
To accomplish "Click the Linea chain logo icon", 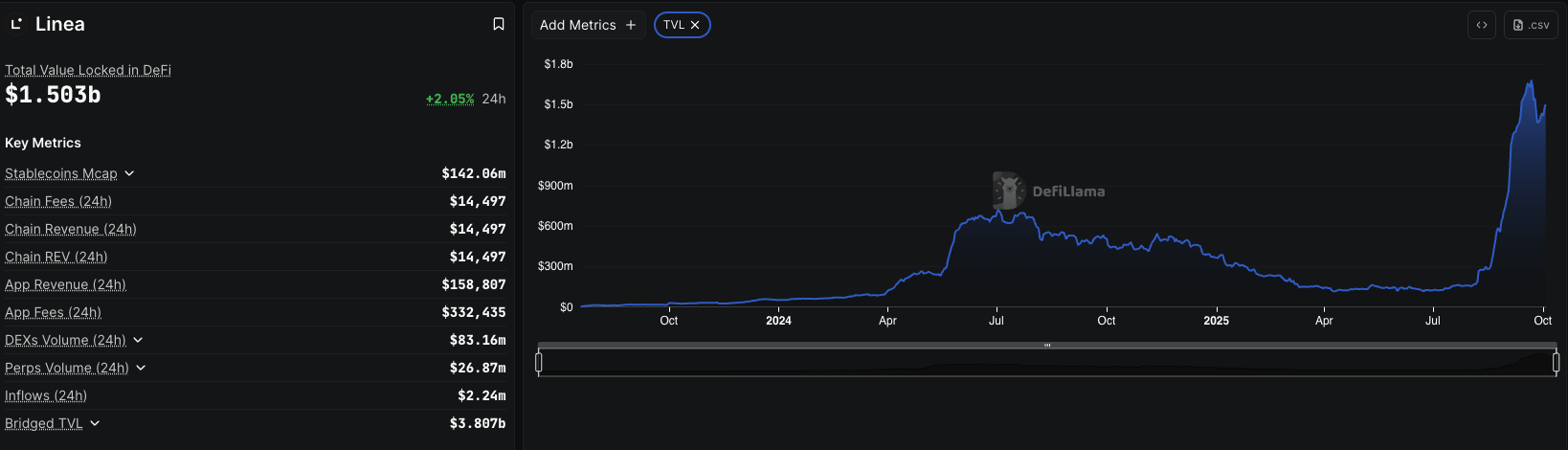I will [16, 24].
